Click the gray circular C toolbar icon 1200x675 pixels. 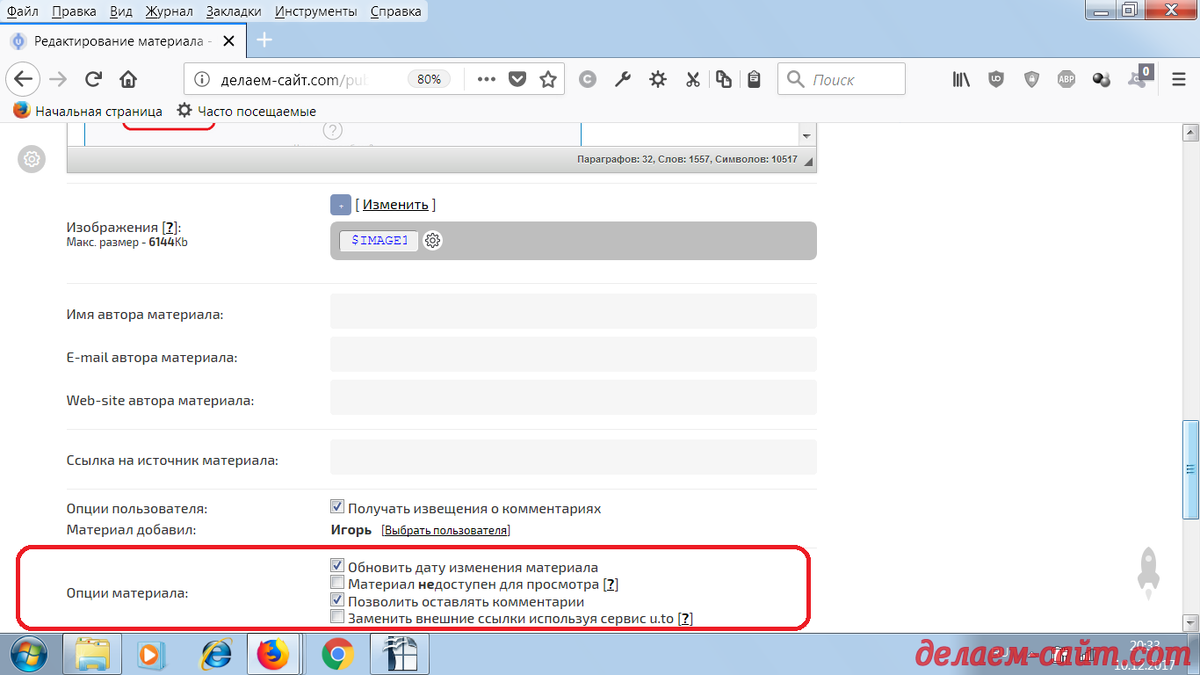[x=588, y=79]
